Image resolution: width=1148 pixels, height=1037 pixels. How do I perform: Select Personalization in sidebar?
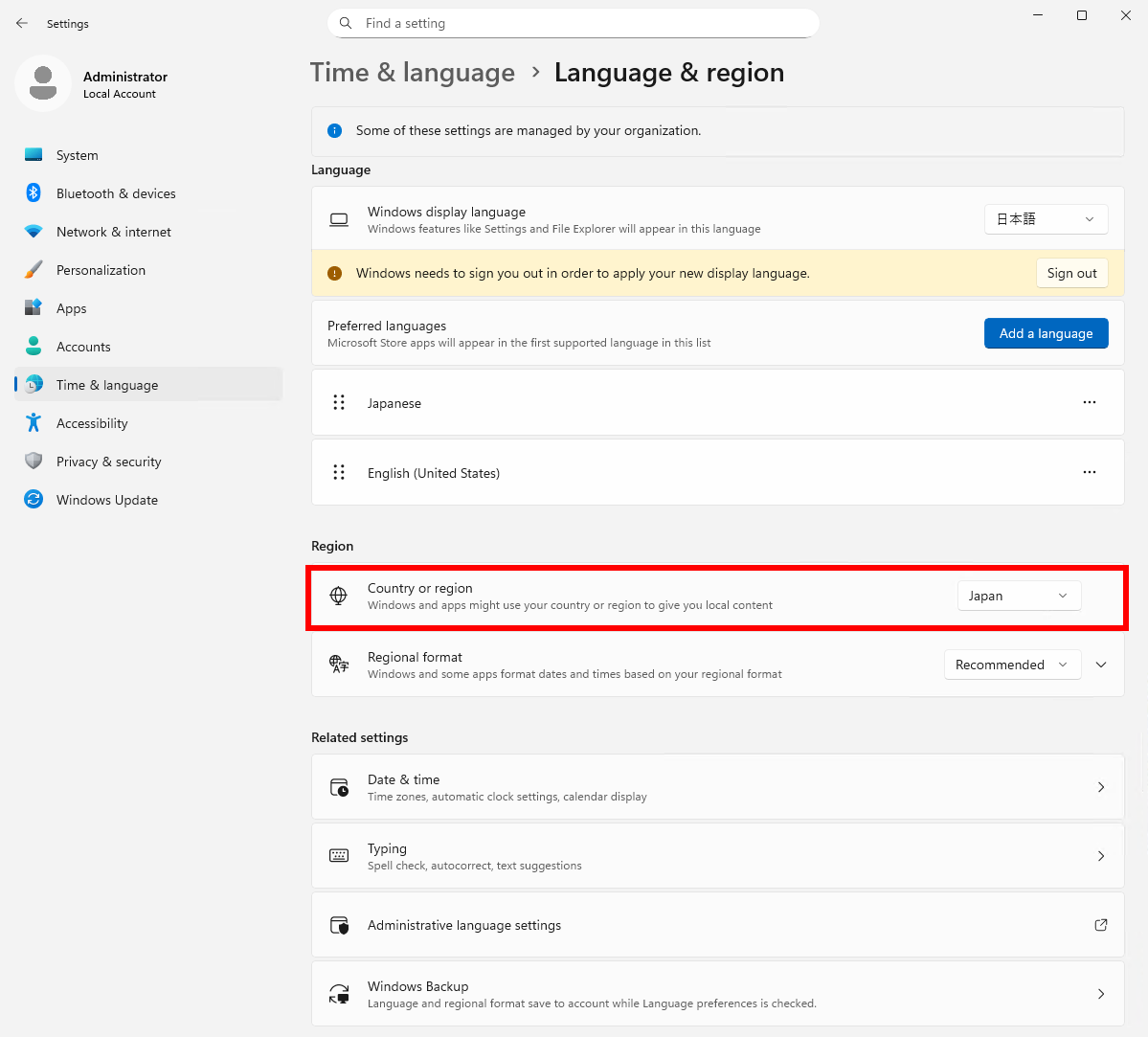(x=148, y=269)
